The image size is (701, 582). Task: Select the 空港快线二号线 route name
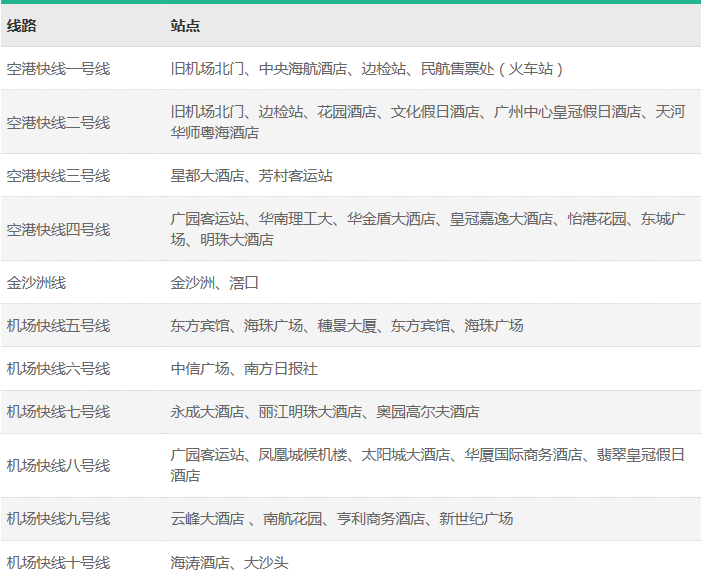coord(58,122)
